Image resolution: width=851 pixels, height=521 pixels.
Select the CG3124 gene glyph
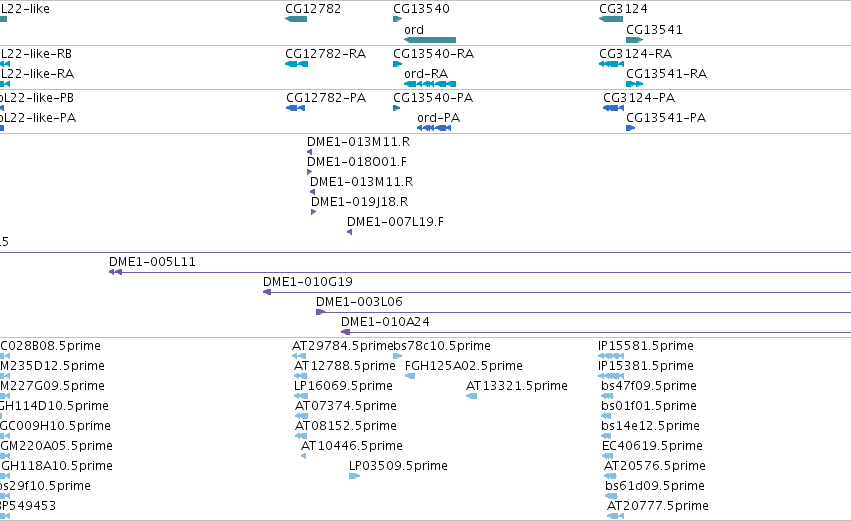click(611, 19)
